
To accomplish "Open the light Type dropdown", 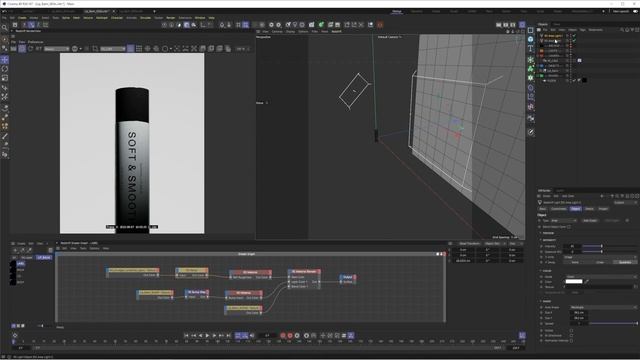I will tap(564, 220).
